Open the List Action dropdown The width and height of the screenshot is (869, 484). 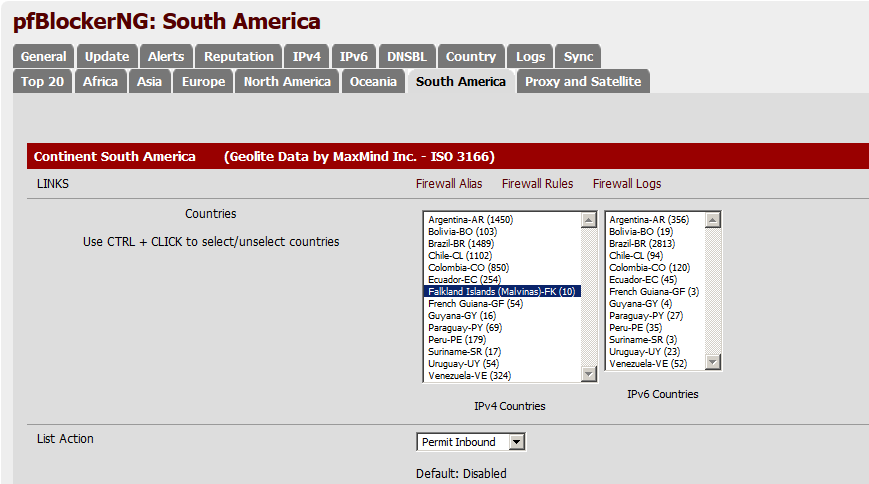coord(471,442)
